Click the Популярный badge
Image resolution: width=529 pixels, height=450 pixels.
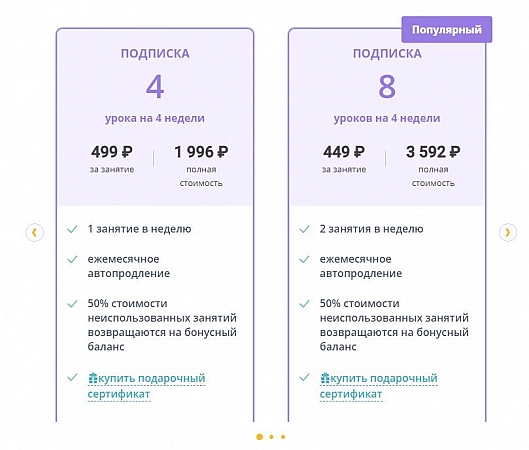coord(447,30)
